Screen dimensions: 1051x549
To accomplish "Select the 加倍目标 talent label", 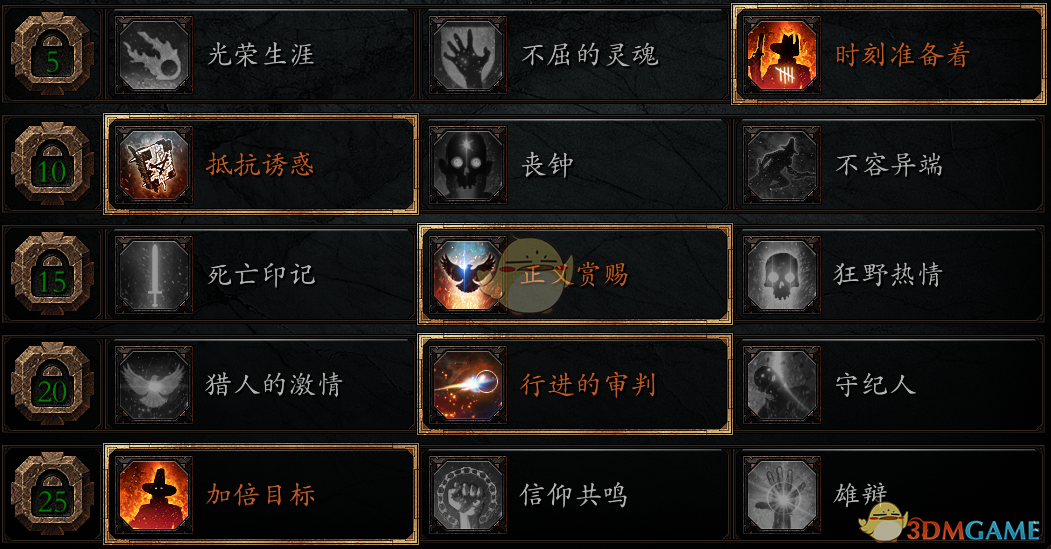I will point(261,495).
